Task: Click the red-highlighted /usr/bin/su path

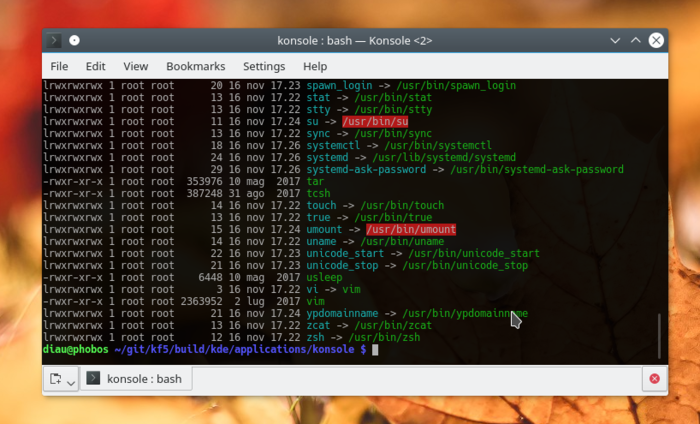Action: 375,121
